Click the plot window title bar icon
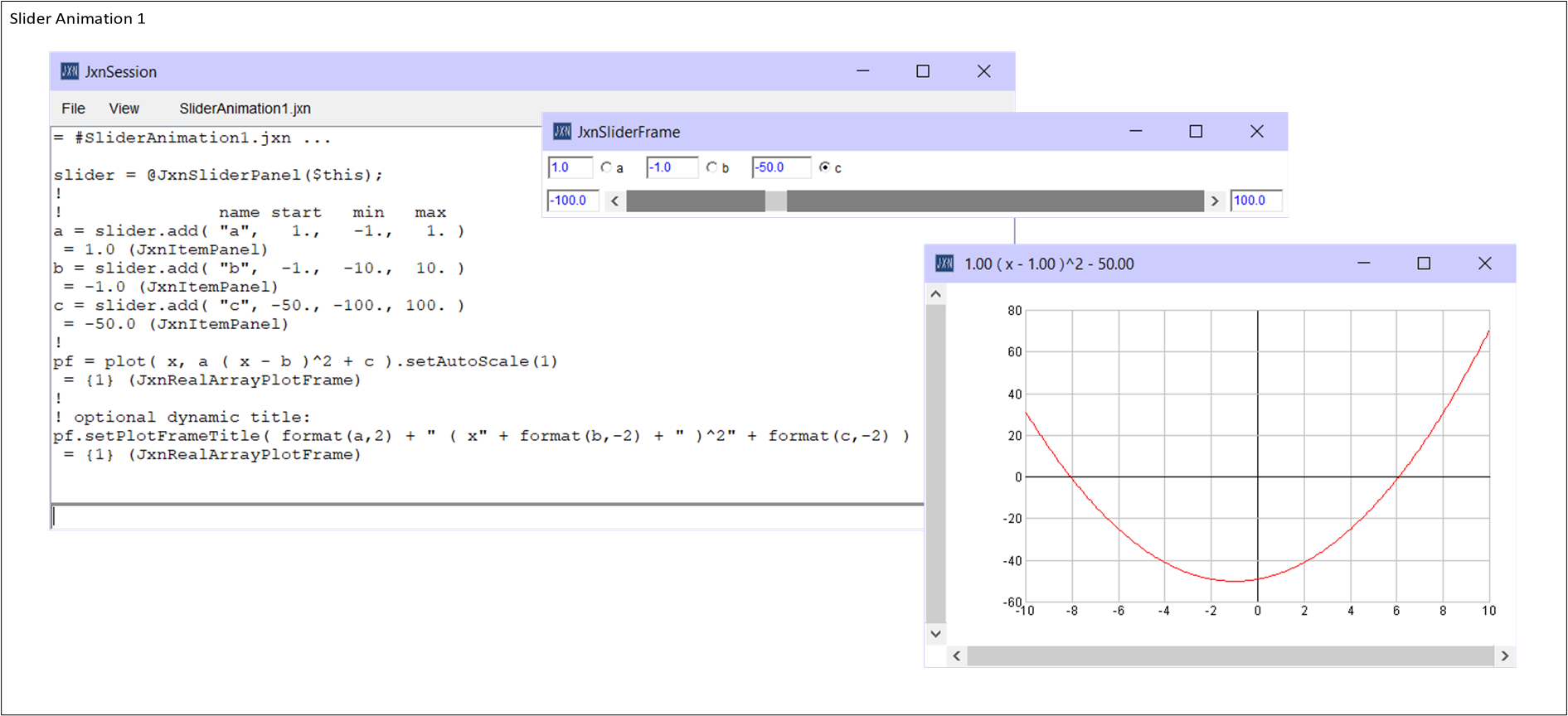The height and width of the screenshot is (716, 1568). point(944,264)
